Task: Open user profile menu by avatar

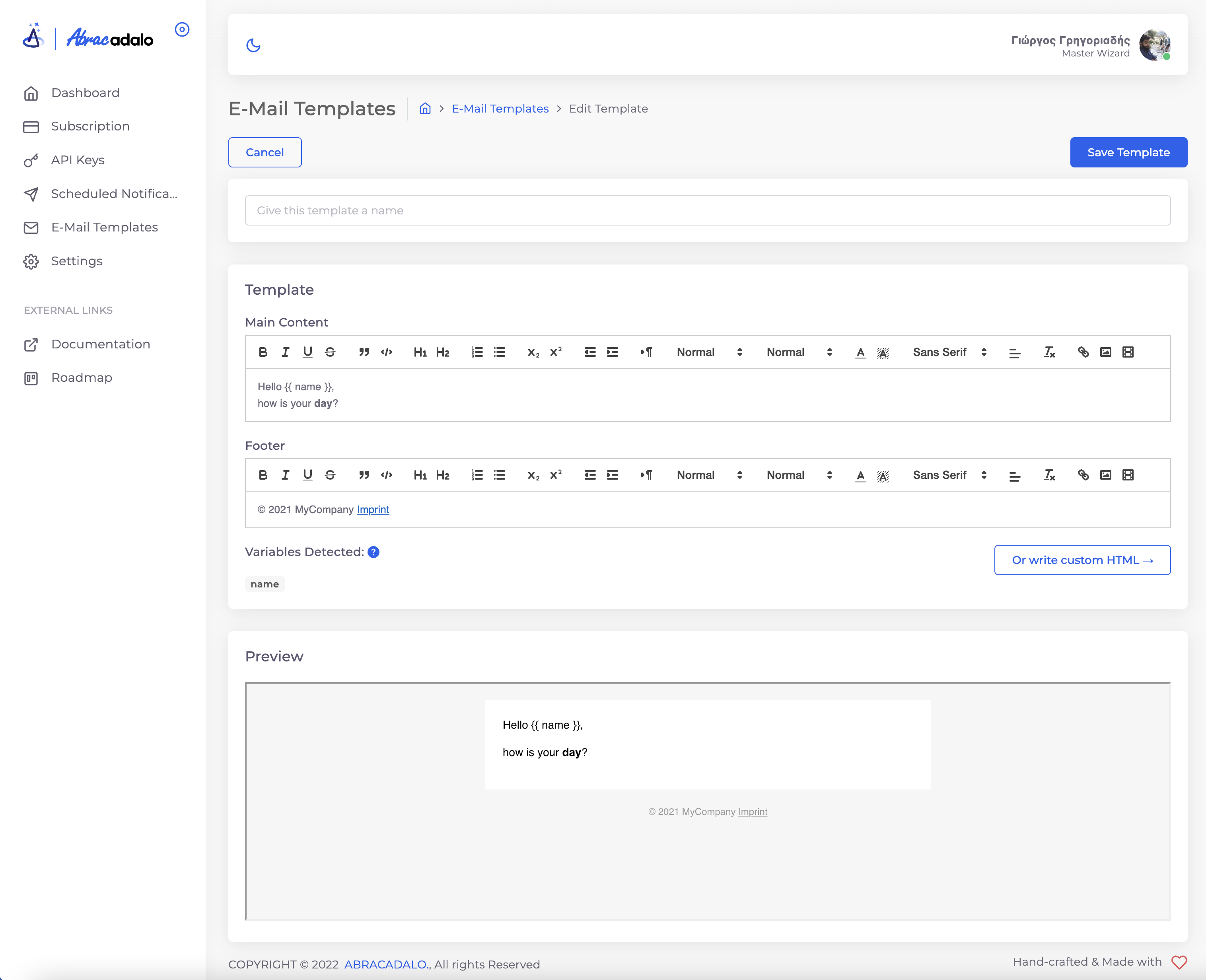Action: 1155,45
